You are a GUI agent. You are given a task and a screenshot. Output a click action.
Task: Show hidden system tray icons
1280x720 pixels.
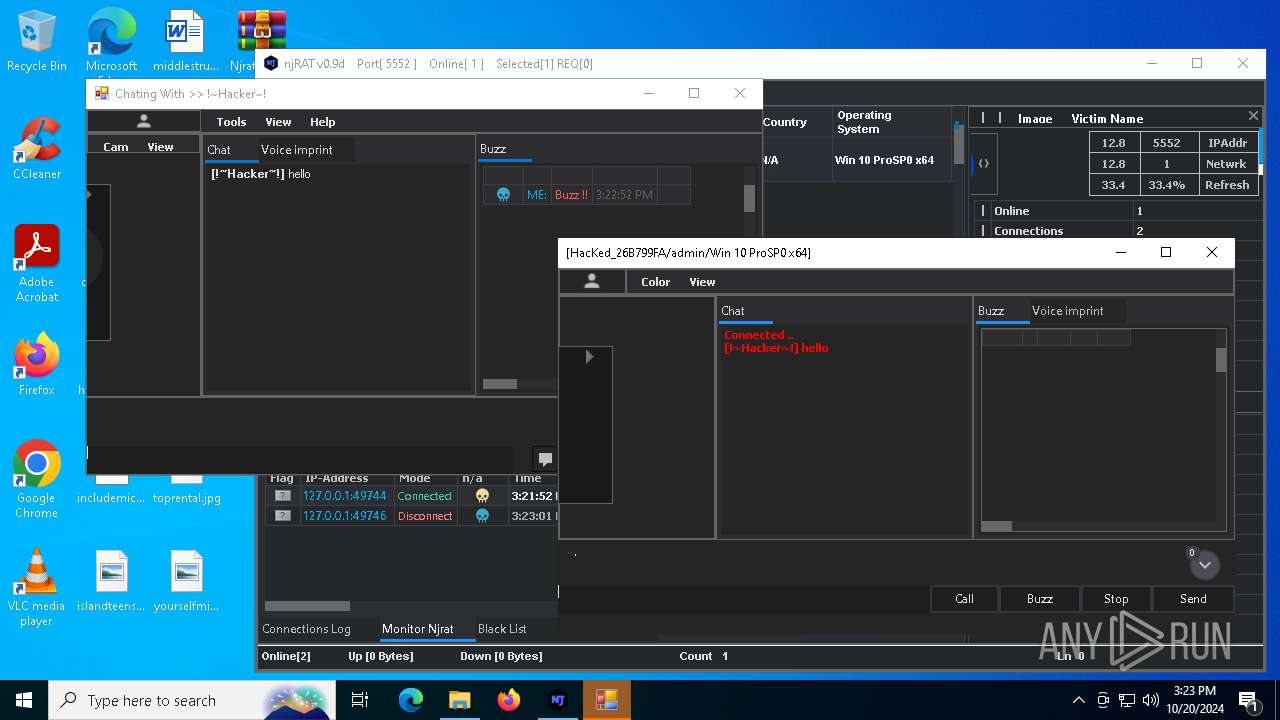click(1078, 700)
